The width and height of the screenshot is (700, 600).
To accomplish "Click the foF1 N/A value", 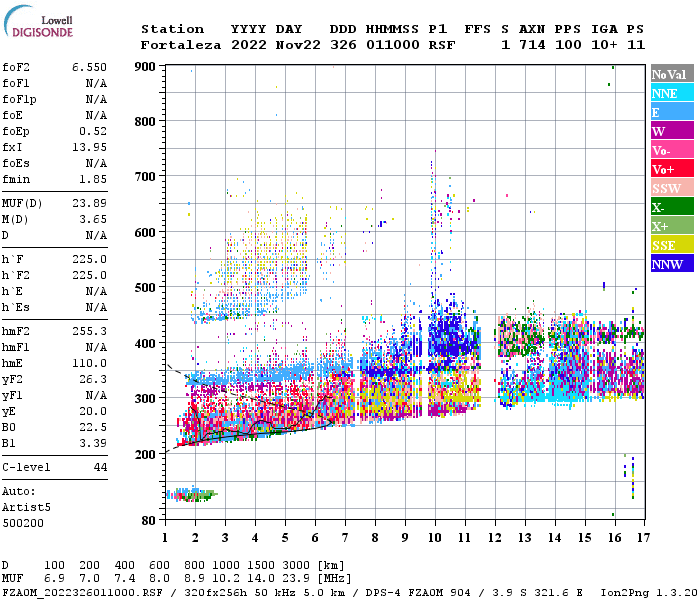I will tap(96, 83).
